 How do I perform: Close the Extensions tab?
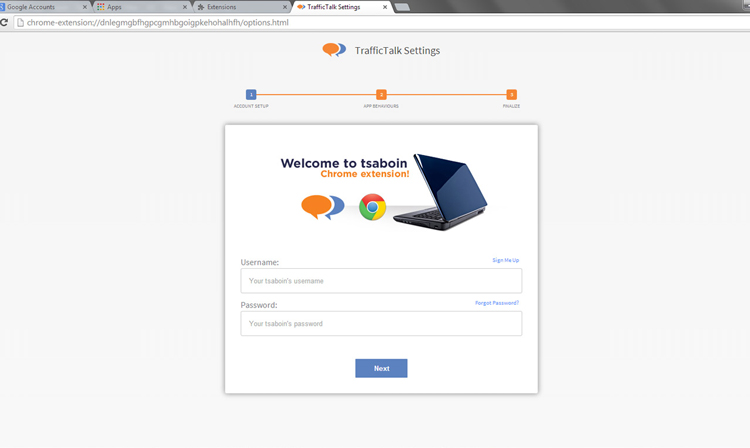(285, 7)
